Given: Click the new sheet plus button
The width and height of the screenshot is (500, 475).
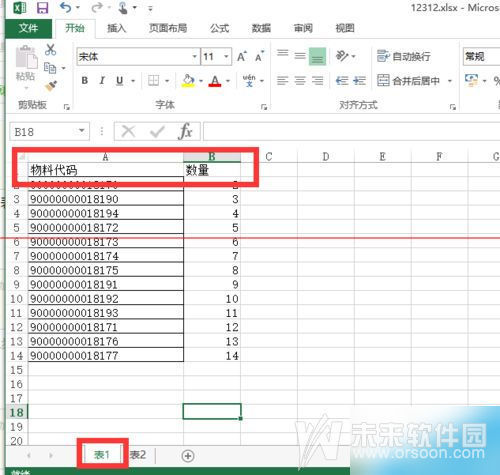Looking at the screenshot, I should click(188, 456).
